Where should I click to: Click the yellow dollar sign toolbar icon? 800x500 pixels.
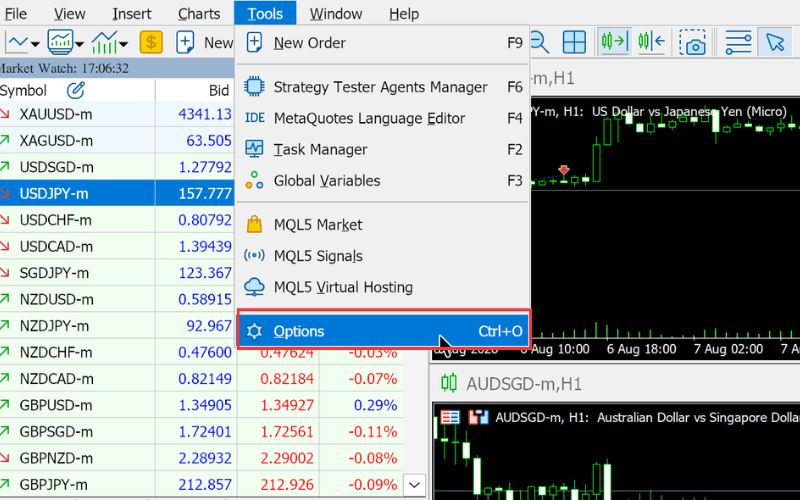[151, 42]
